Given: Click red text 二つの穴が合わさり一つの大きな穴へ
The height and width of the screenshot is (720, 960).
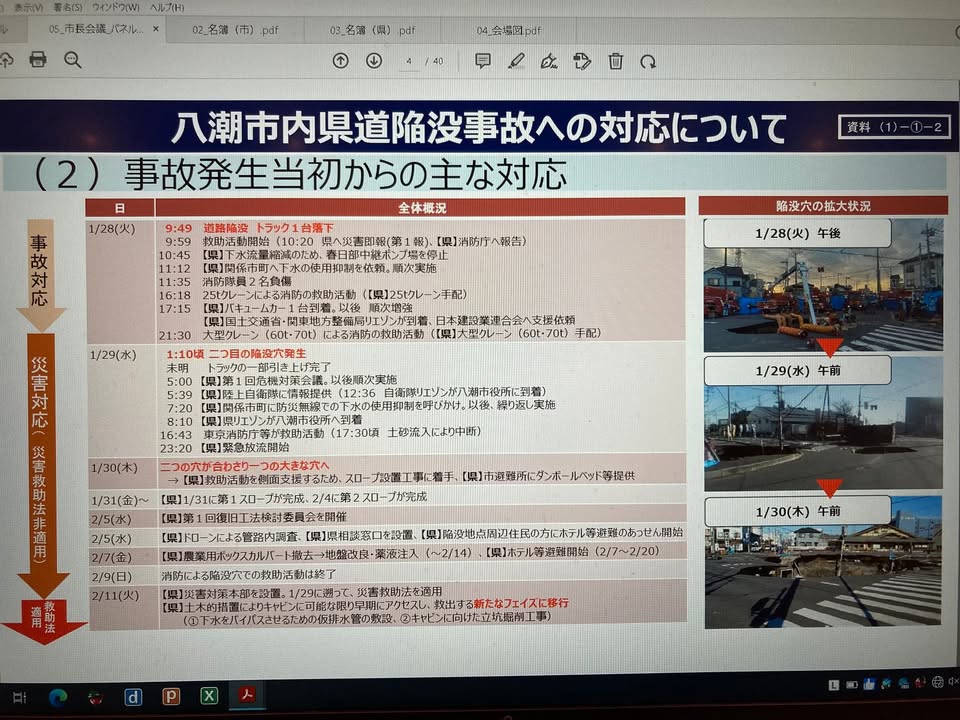Looking at the screenshot, I should 244,466.
